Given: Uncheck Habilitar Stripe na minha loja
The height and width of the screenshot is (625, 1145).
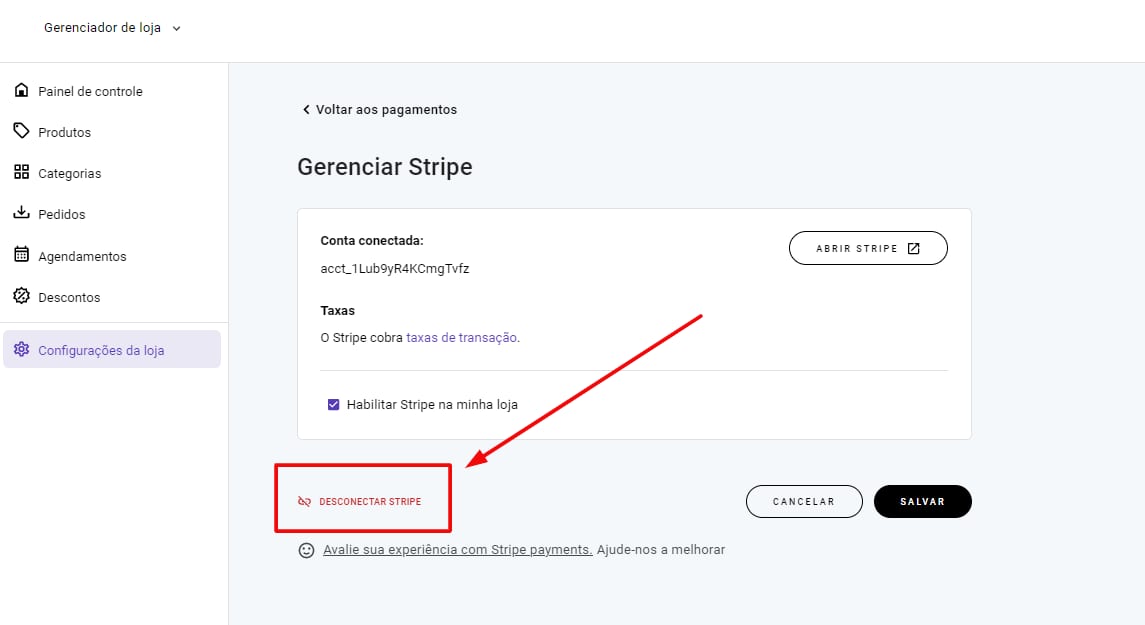Looking at the screenshot, I should (x=334, y=405).
